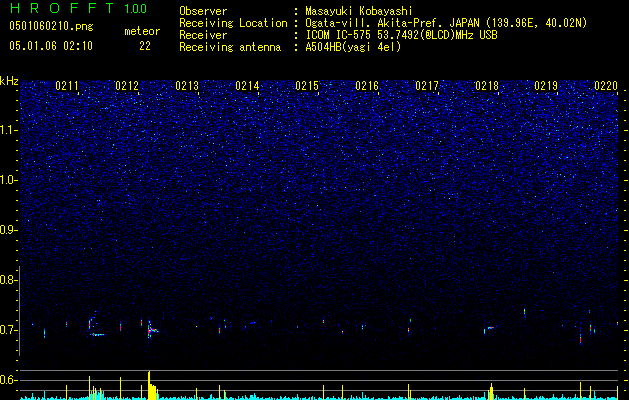Click the HROFFT program title
Image resolution: width=629 pixels, height=400 pixels.
pyautogui.click(x=62, y=8)
